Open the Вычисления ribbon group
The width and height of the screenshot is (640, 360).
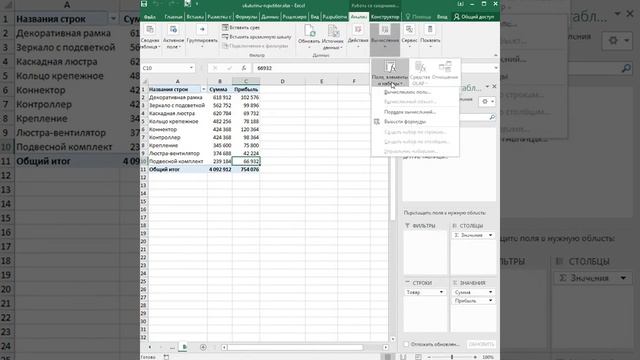point(385,39)
